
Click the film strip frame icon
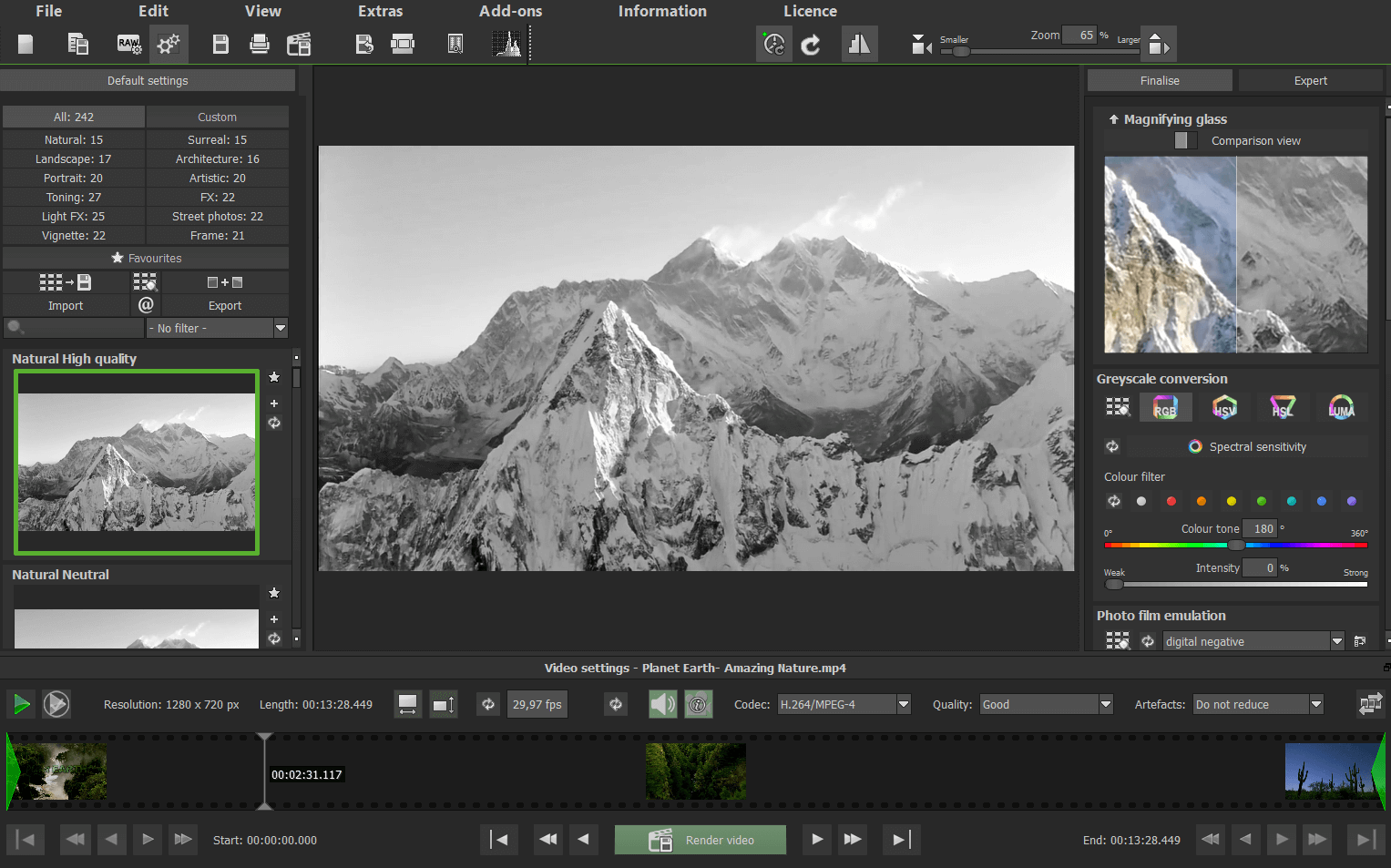(x=403, y=44)
